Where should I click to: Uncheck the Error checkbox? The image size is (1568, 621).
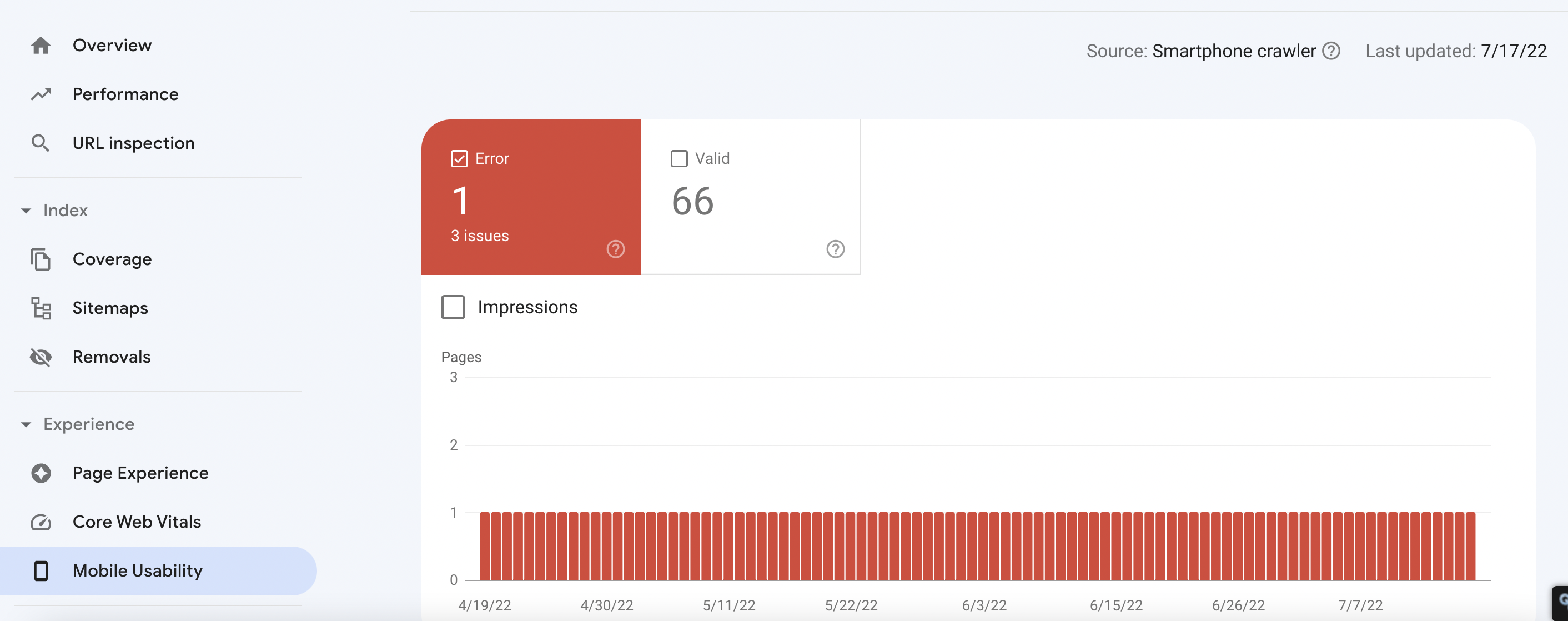tap(459, 159)
